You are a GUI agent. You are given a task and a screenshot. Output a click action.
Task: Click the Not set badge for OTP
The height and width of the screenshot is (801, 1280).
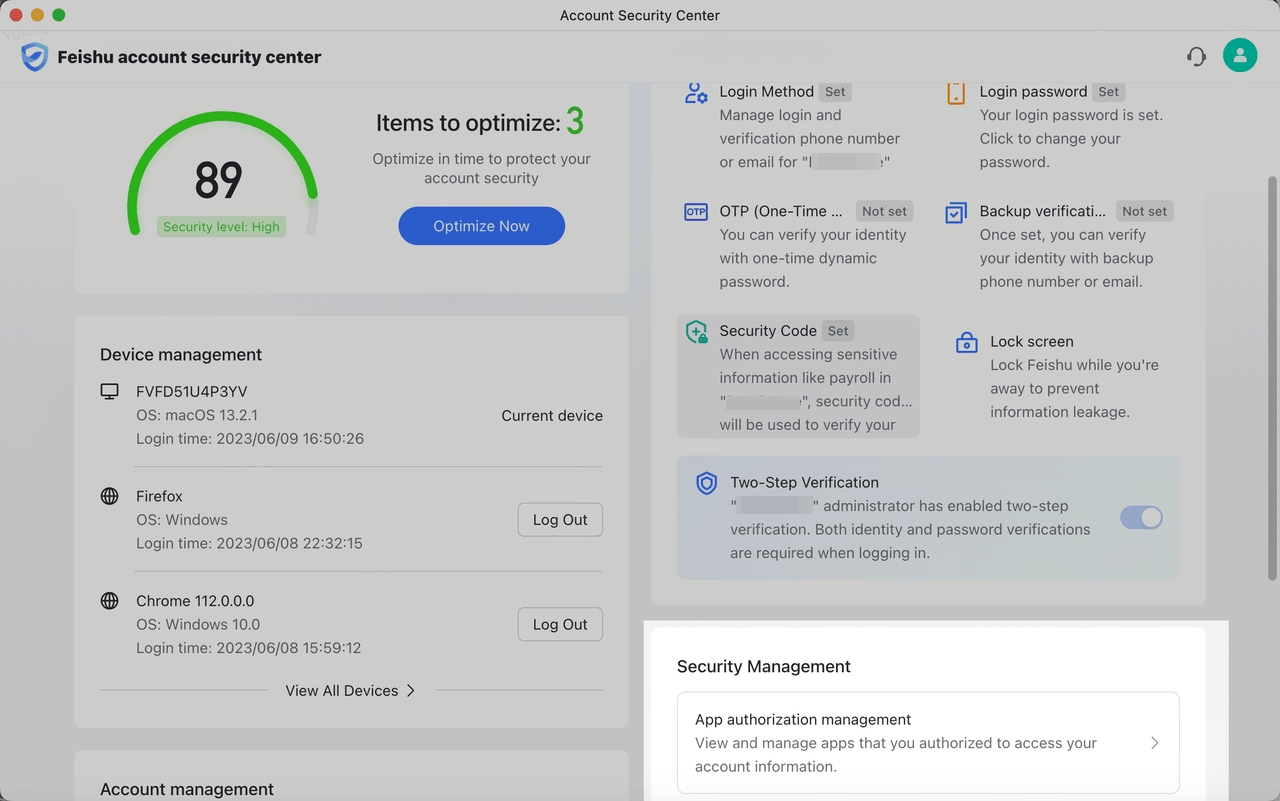pos(884,211)
